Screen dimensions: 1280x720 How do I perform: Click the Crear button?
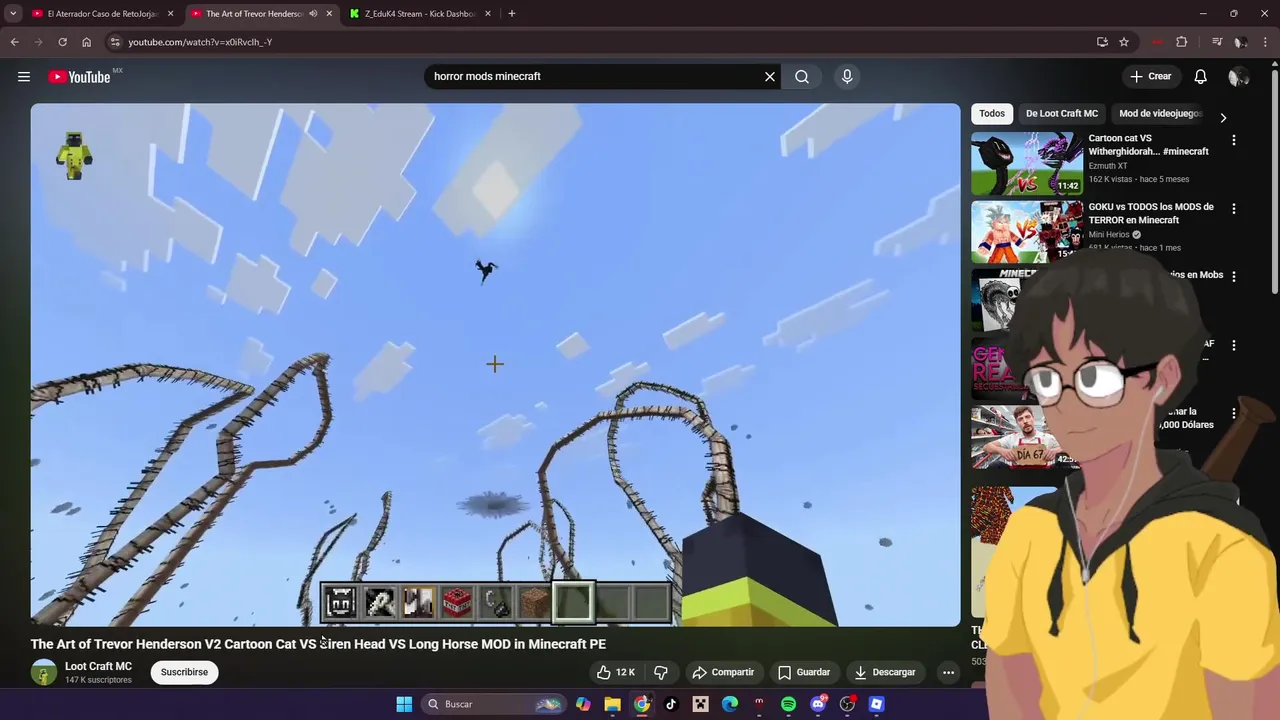pyautogui.click(x=1151, y=77)
